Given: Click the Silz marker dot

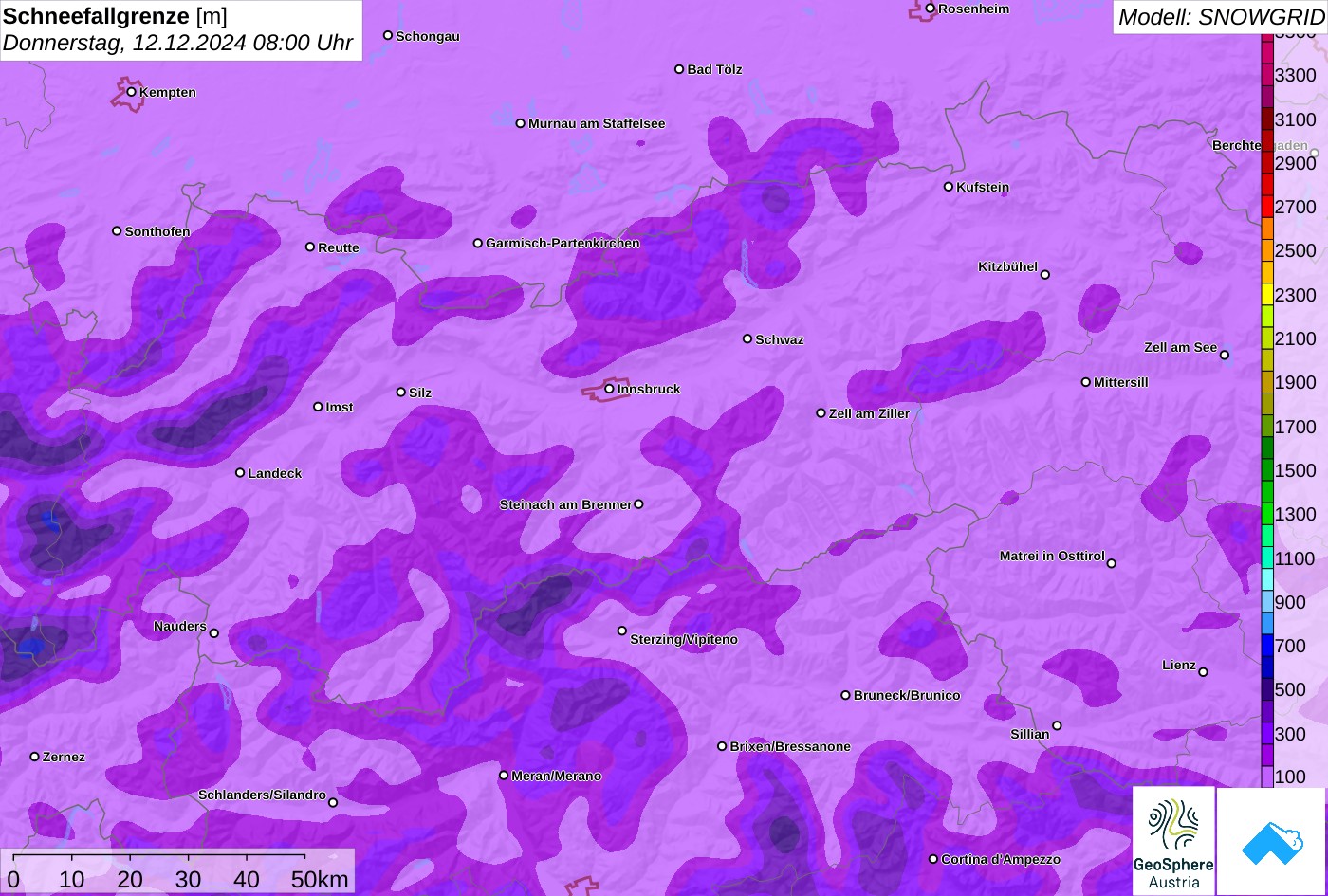Looking at the screenshot, I should point(401,392).
